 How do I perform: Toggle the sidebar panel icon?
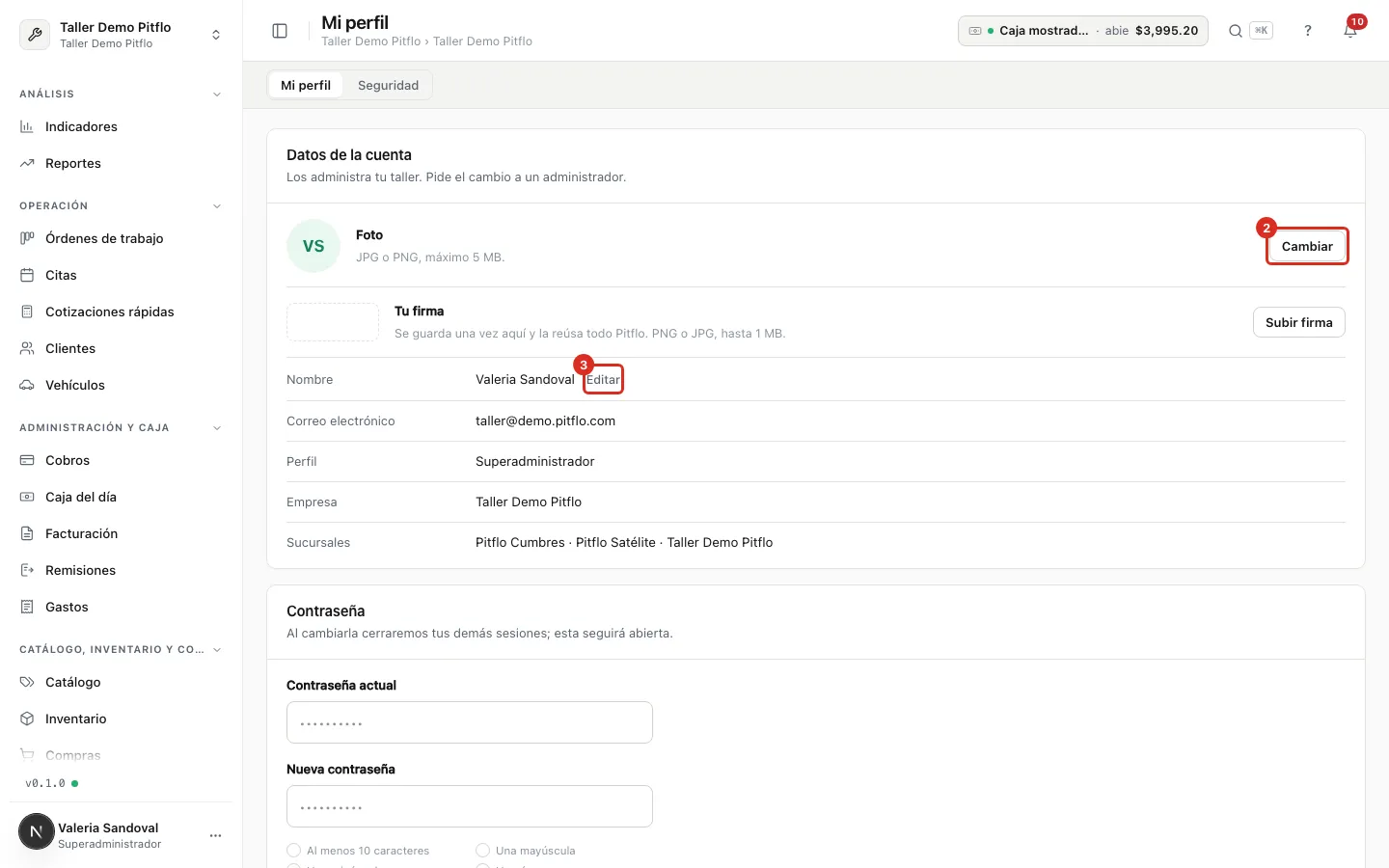(280, 31)
